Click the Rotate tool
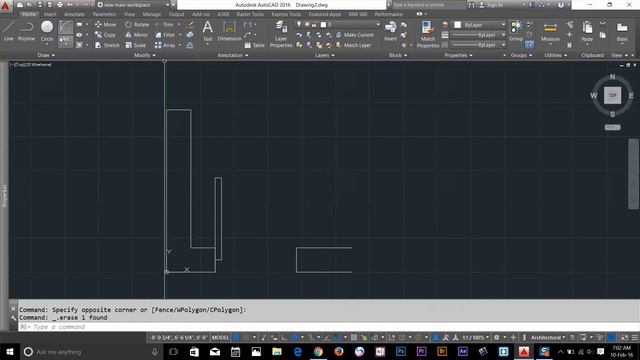This screenshot has height=360, width=640. [x=137, y=24]
